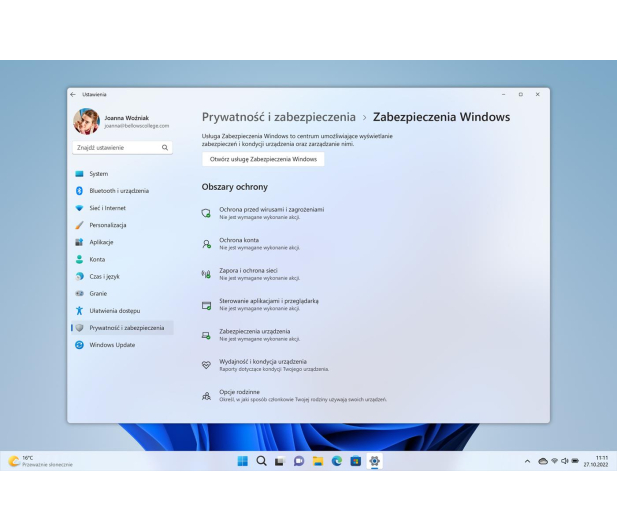Select the Bluetooth i urządzenia icon

tap(79, 191)
